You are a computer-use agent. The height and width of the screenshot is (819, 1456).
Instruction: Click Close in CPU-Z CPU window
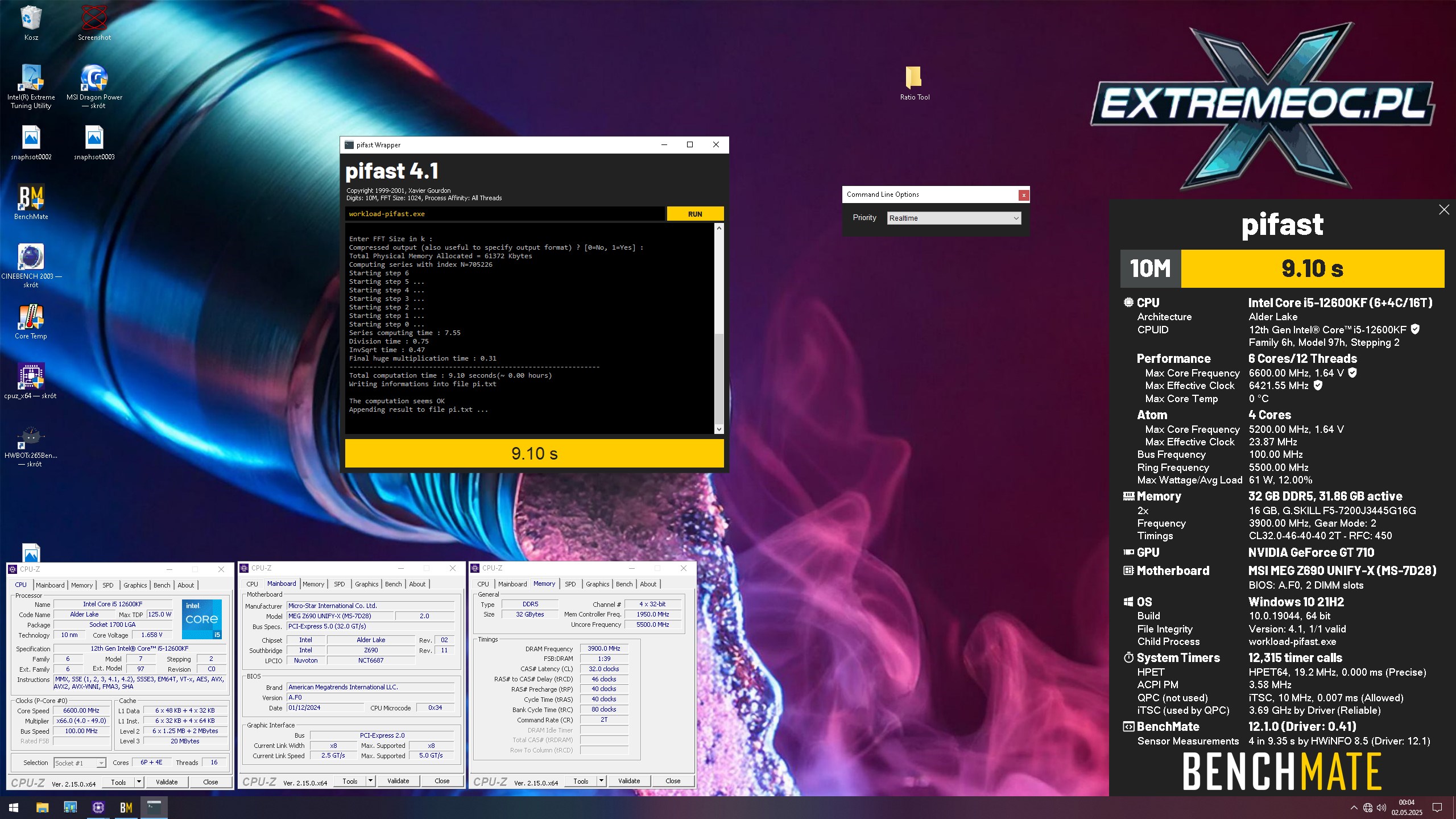click(210, 782)
